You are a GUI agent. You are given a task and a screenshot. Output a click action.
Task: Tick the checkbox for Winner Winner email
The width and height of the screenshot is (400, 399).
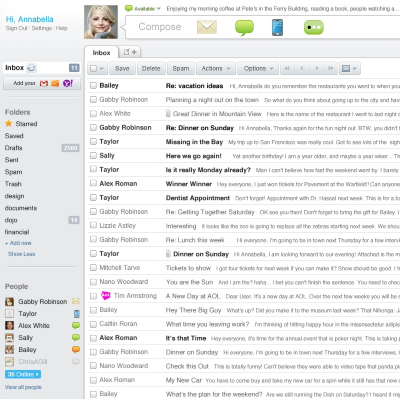tap(93, 184)
